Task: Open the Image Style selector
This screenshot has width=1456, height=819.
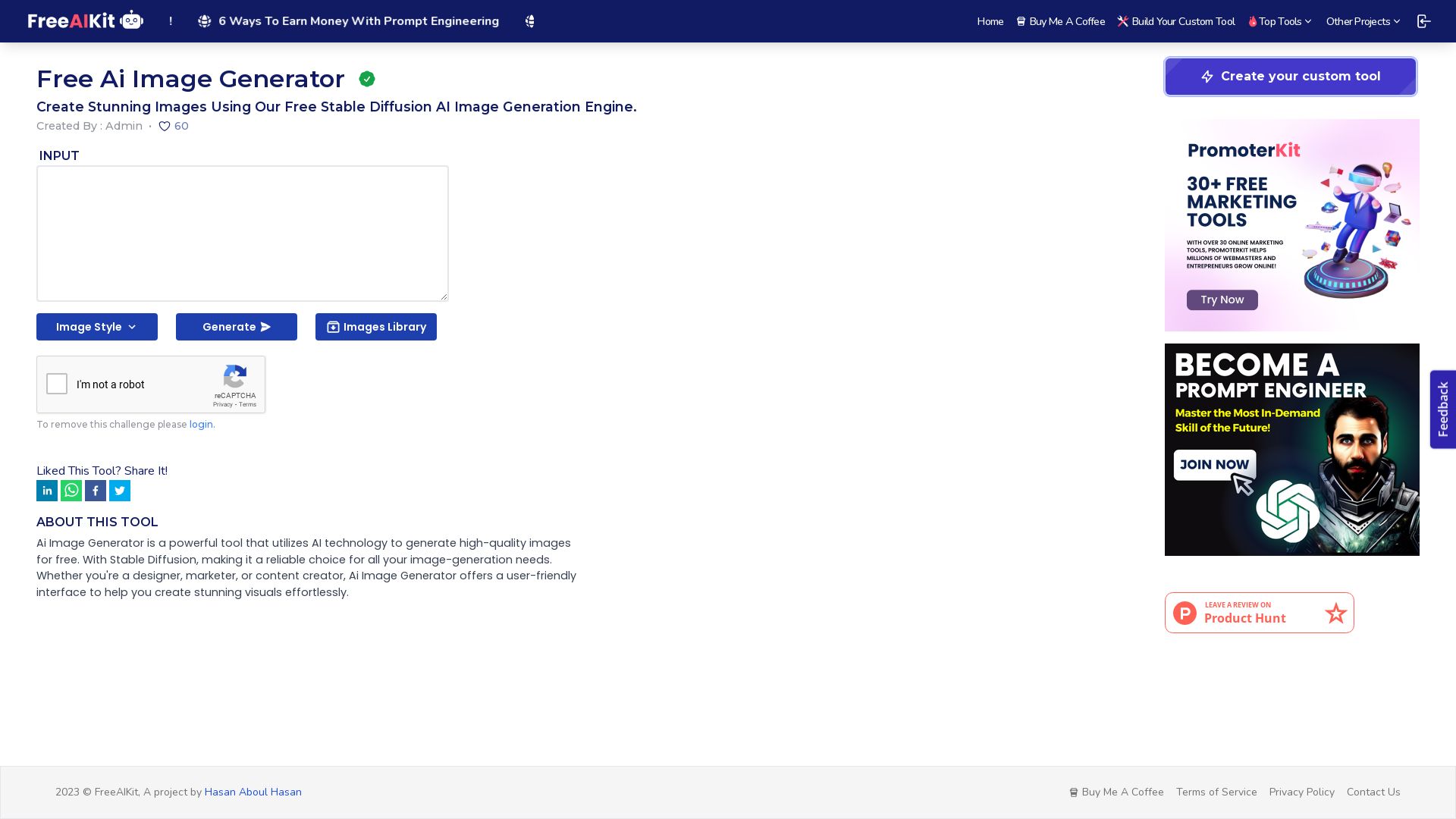Action: 96,327
